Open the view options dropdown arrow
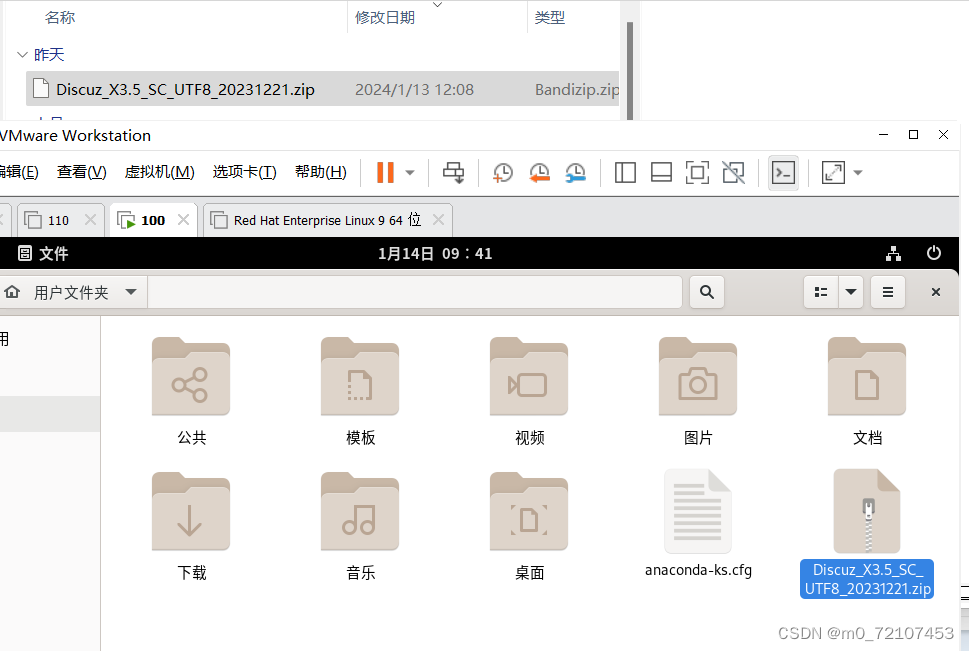 point(851,292)
